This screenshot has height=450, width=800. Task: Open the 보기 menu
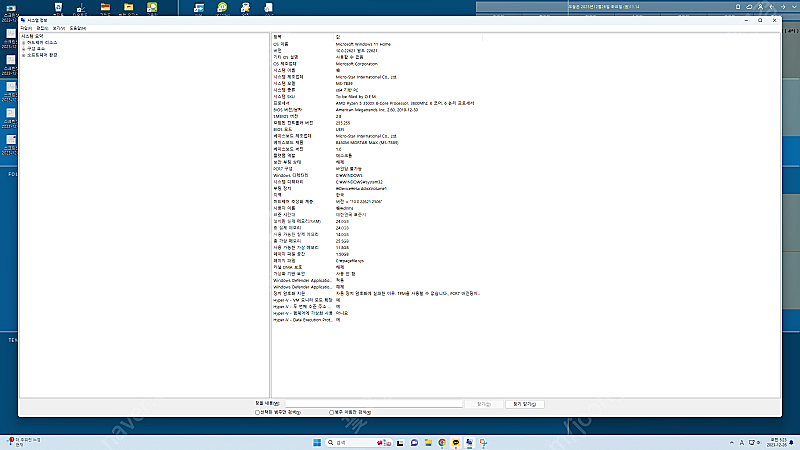tap(59, 28)
